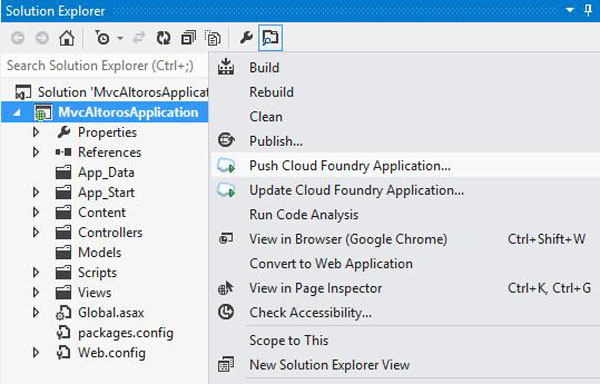Click the Refresh icon in toolbar
Image resolution: width=600 pixels, height=384 pixels.
pyautogui.click(x=163, y=38)
